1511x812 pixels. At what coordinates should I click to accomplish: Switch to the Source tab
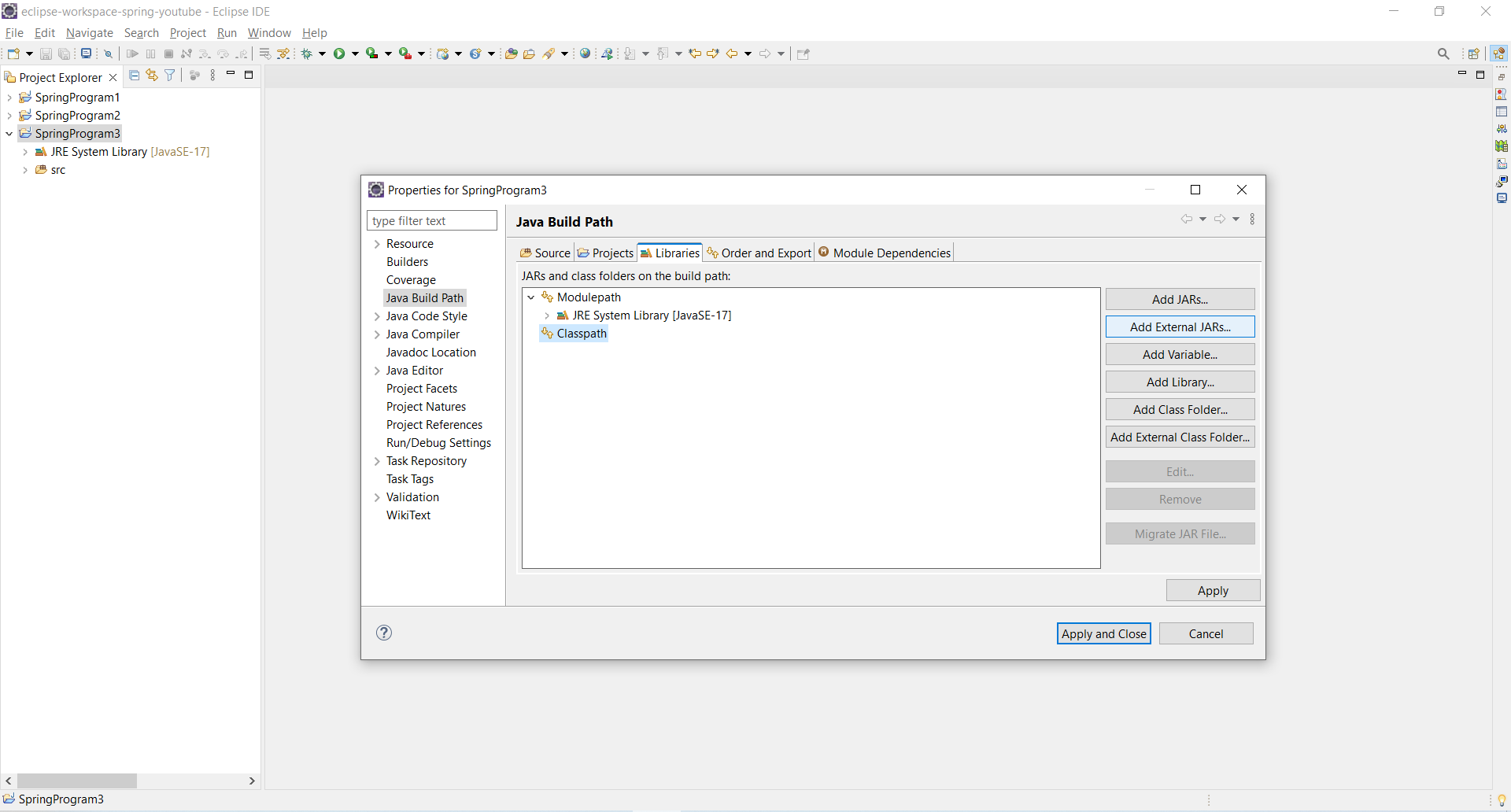[545, 253]
